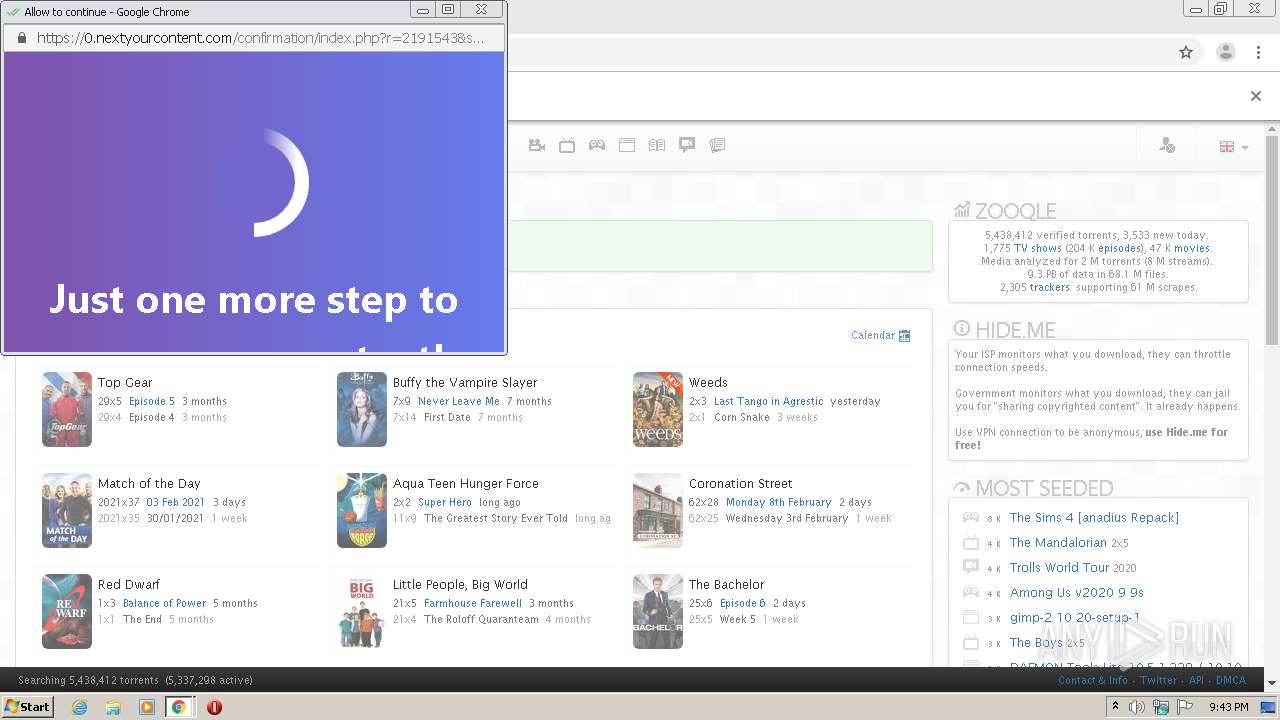Click the Match of the Day poster
This screenshot has height=720, width=1280.
coord(67,510)
